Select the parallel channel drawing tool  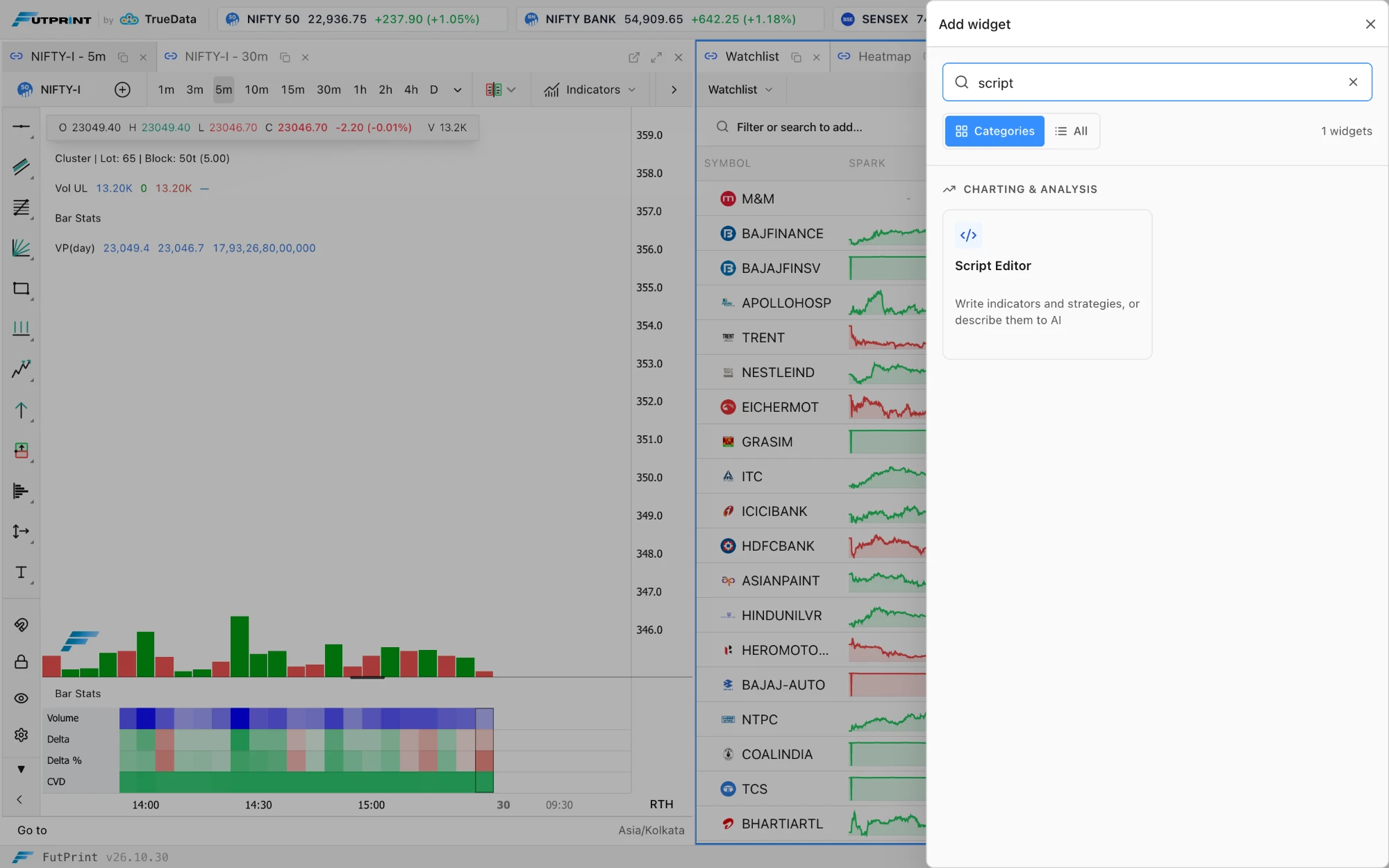point(21,167)
